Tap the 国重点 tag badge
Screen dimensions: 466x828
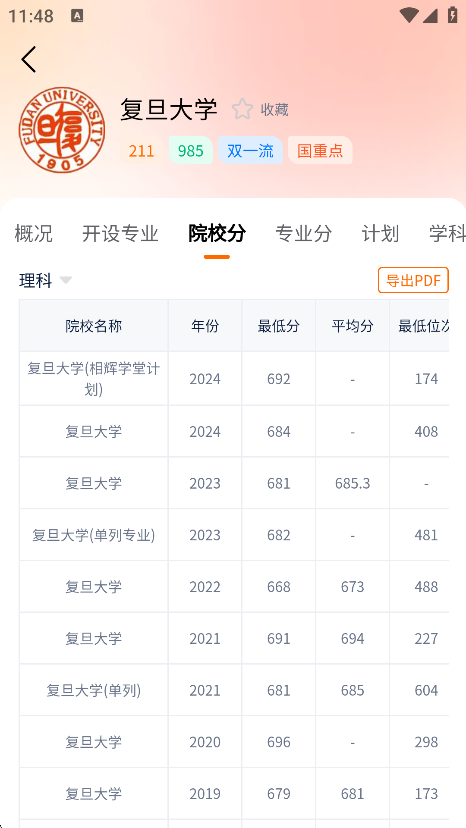(x=320, y=150)
